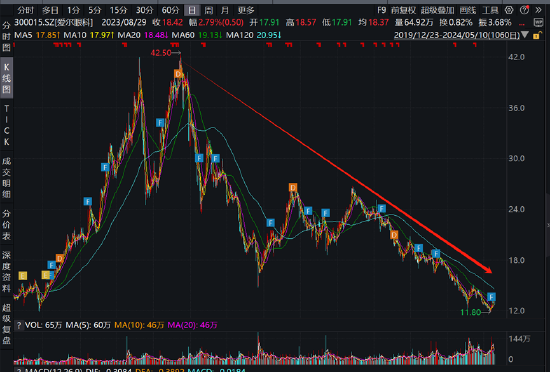
Task: Click the MA5 17.85 indicator label
Action: pyautogui.click(x=37, y=35)
